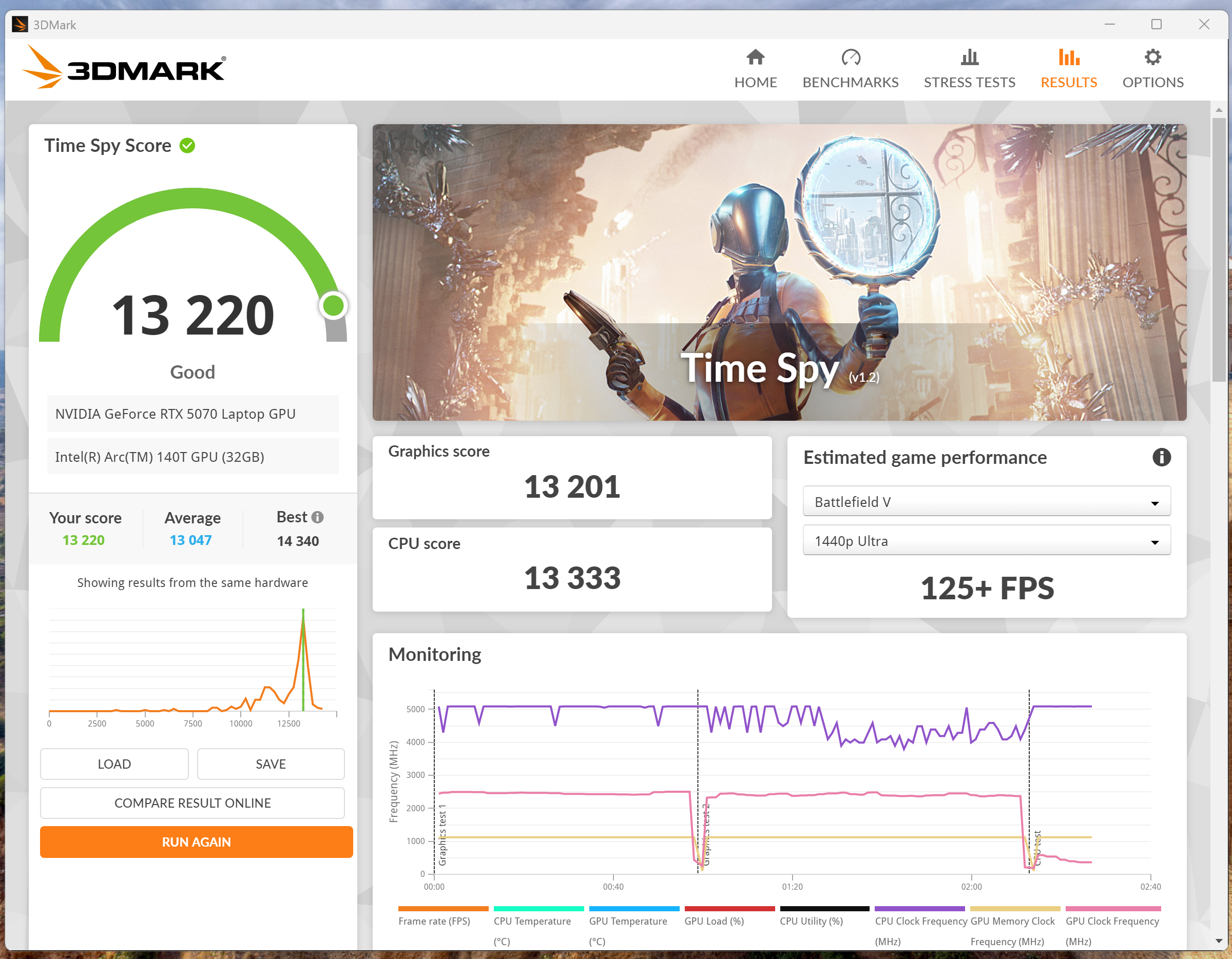Click the info icon next to Best
The height and width of the screenshot is (959, 1232).
318,517
